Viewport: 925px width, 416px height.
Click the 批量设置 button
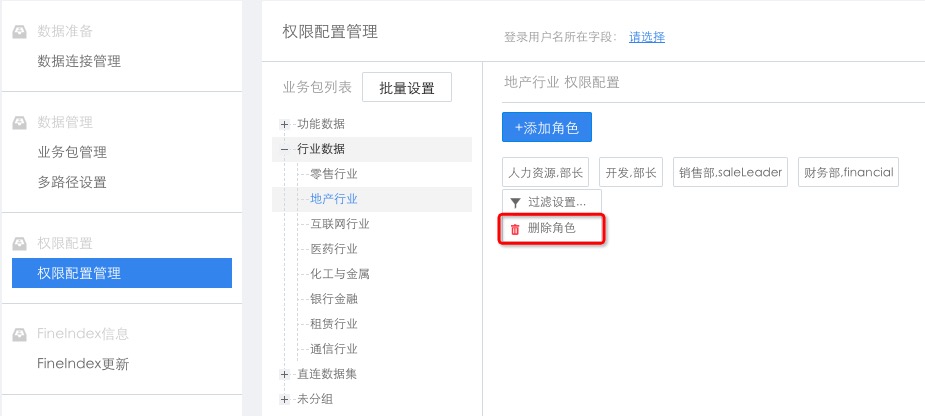click(407, 88)
